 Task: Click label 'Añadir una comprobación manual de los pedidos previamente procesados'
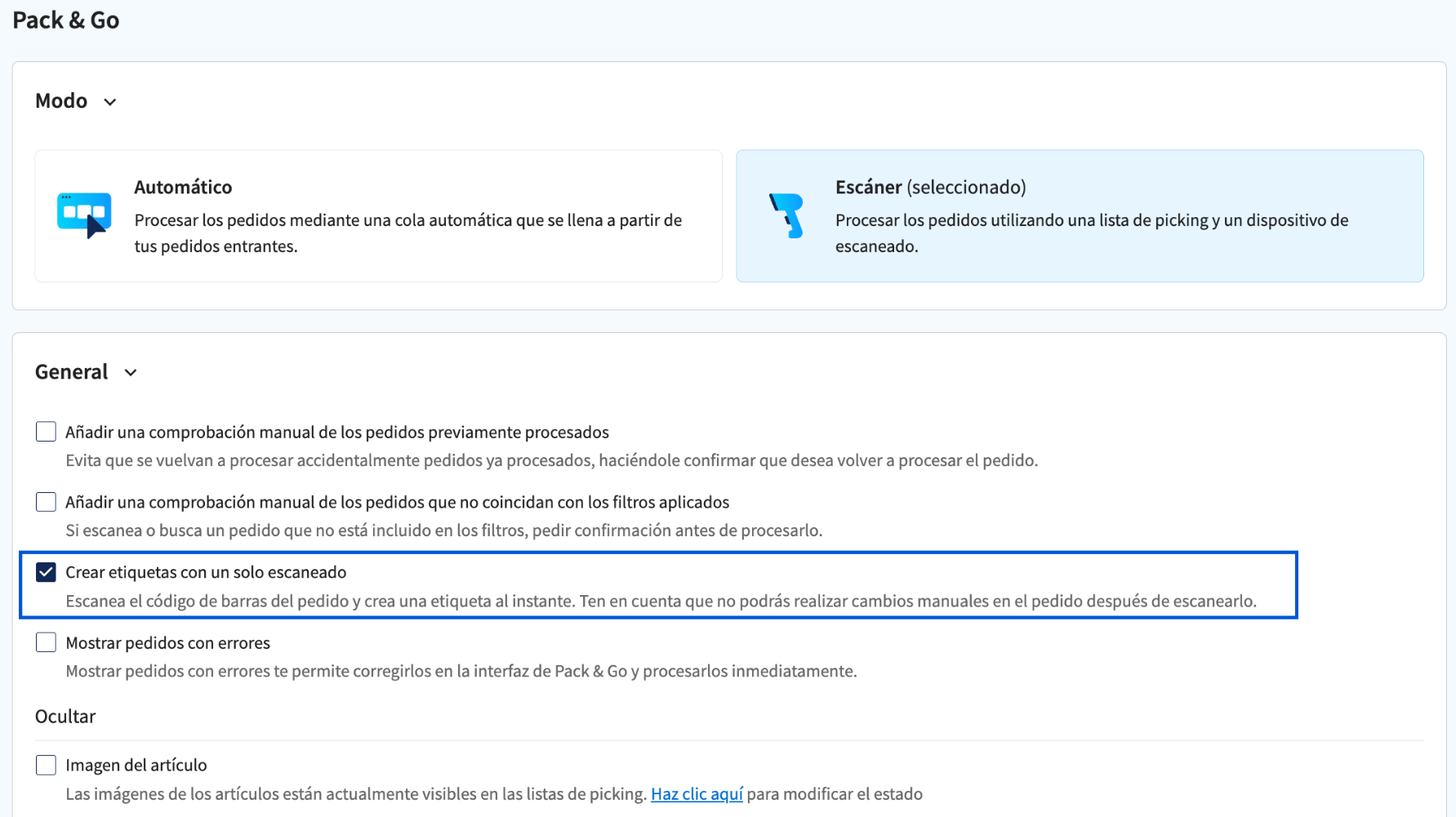coord(337,432)
